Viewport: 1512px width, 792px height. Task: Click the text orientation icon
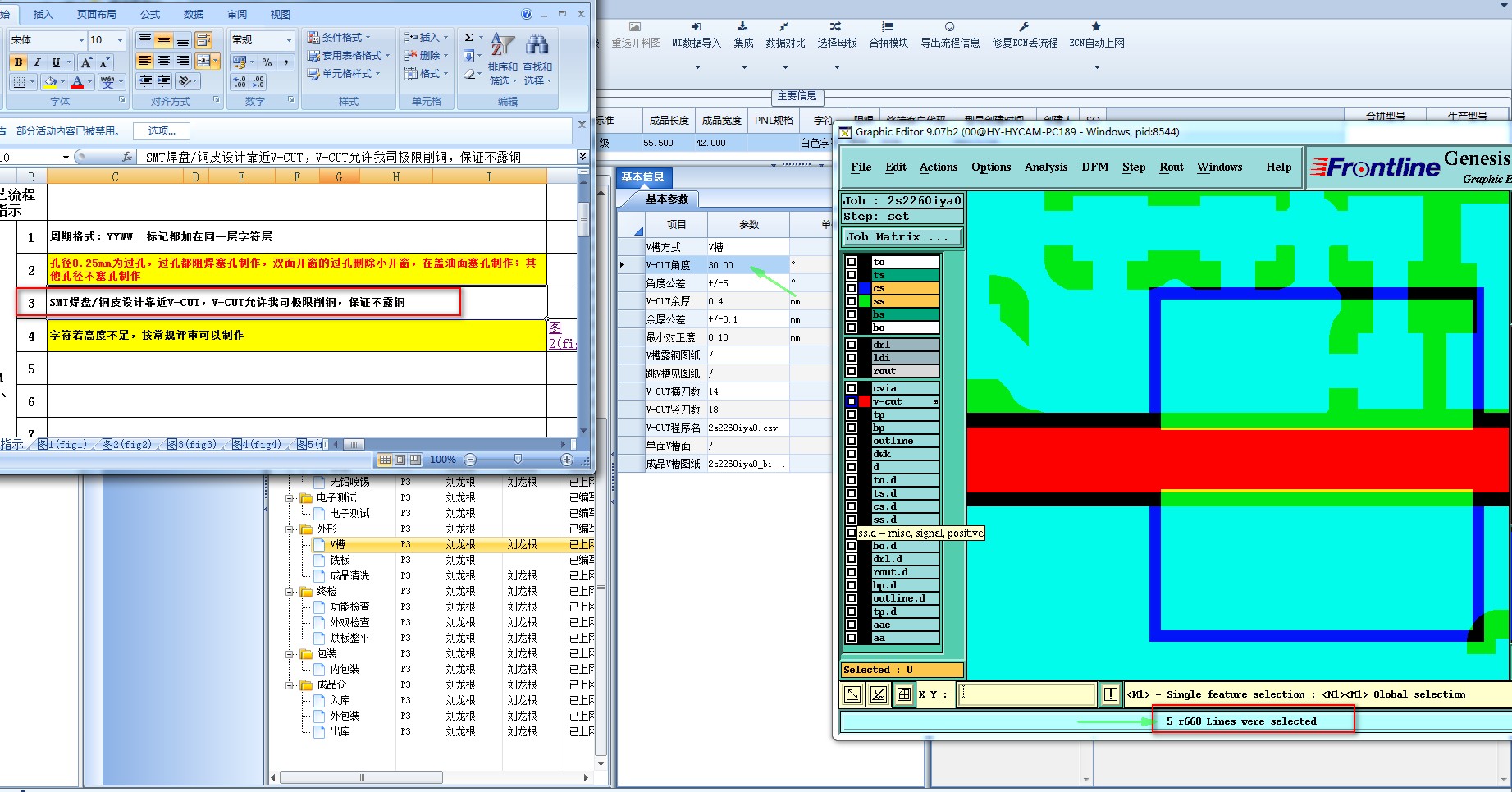(185, 80)
